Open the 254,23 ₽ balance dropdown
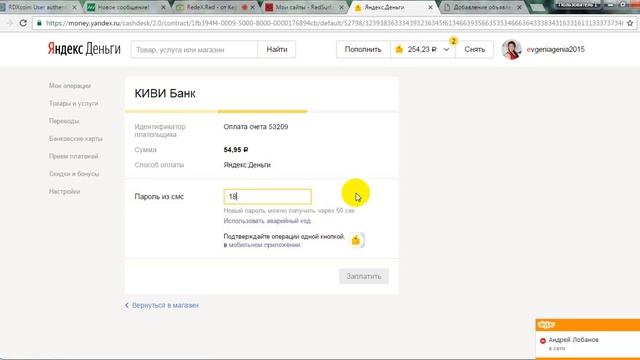 423,49
